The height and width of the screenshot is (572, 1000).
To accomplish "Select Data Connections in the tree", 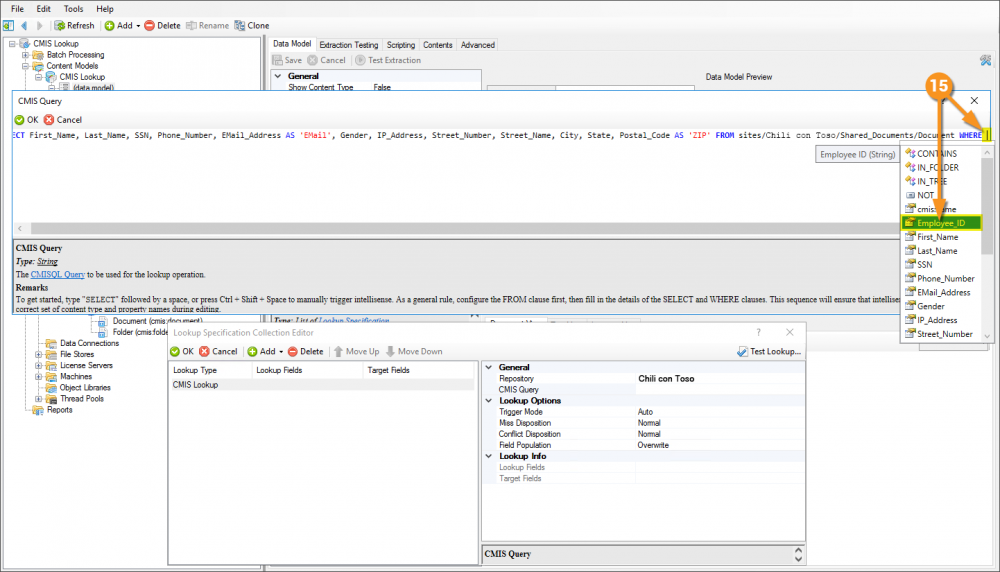I will (89, 343).
